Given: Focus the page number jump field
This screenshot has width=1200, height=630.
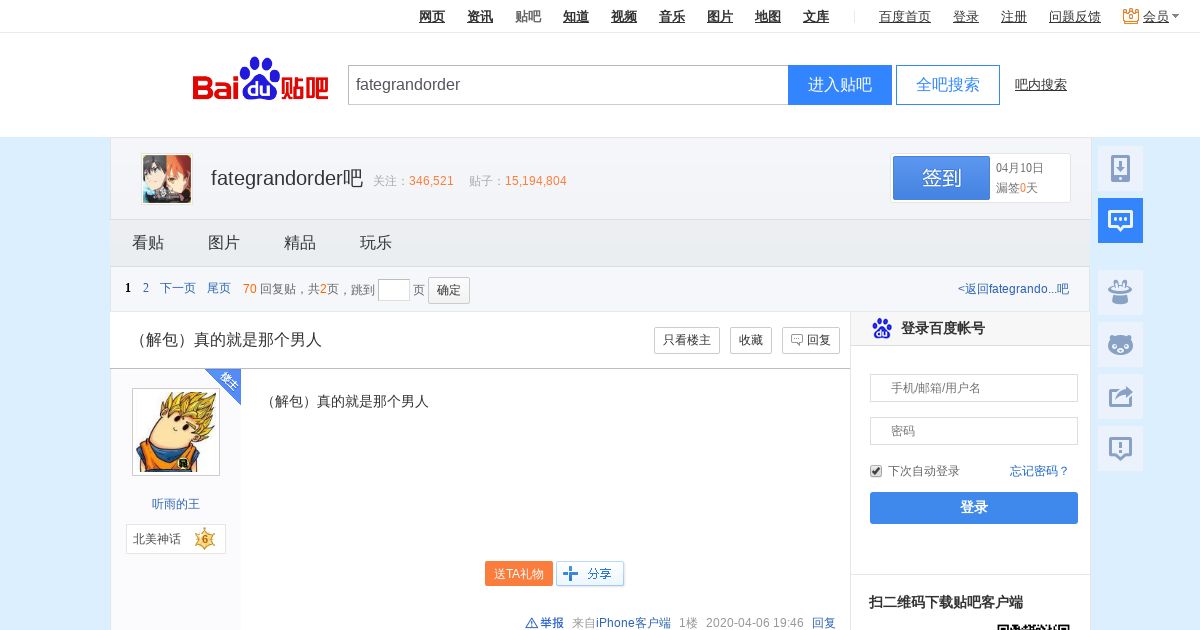Looking at the screenshot, I should (394, 290).
